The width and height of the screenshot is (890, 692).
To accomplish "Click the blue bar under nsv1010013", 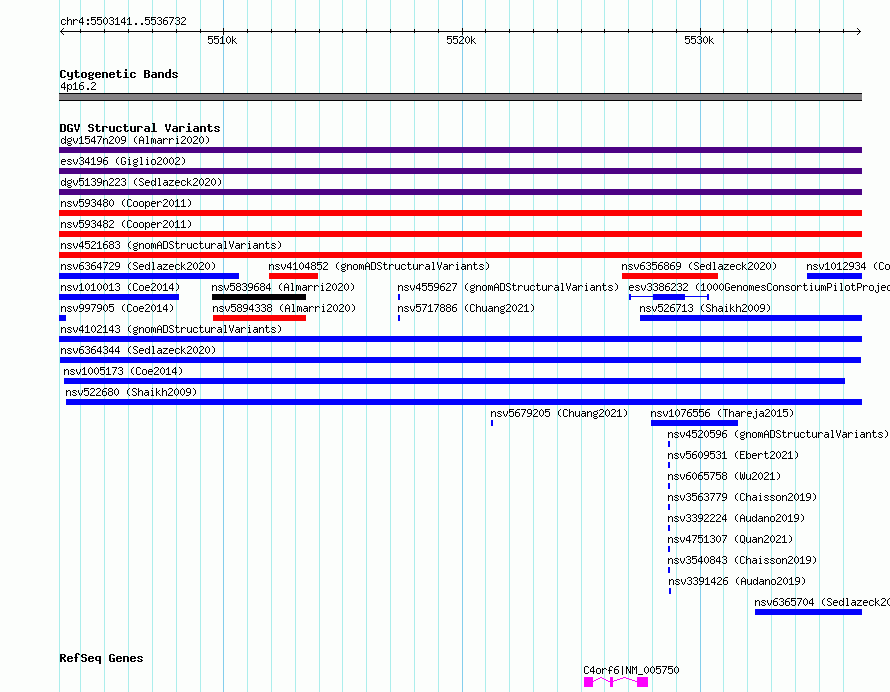I will [x=119, y=297].
